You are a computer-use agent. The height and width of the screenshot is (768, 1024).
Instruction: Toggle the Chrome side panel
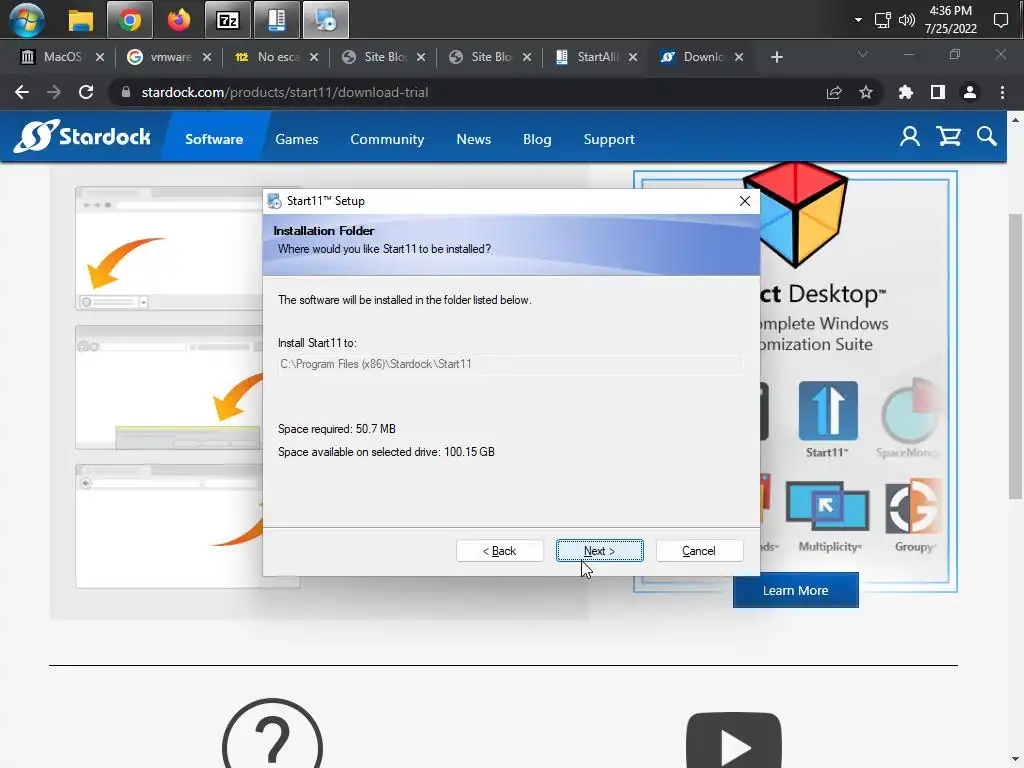(x=938, y=93)
